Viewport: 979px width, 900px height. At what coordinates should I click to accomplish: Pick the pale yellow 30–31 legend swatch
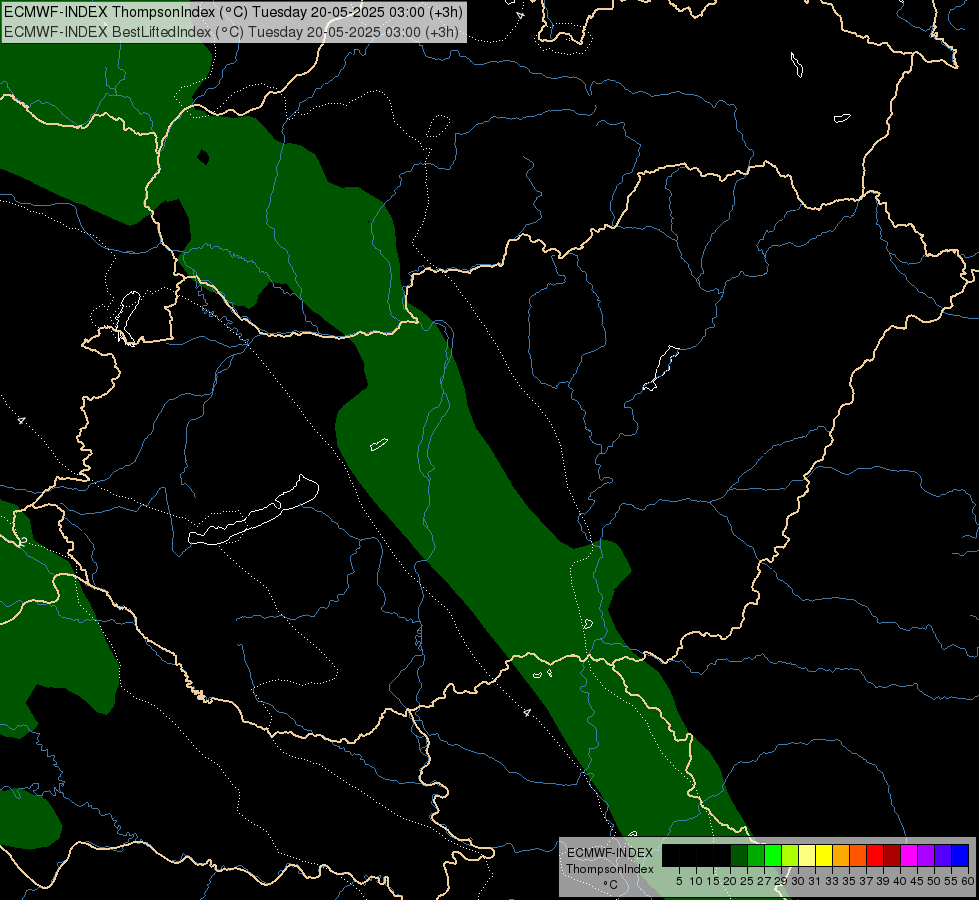tap(807, 855)
